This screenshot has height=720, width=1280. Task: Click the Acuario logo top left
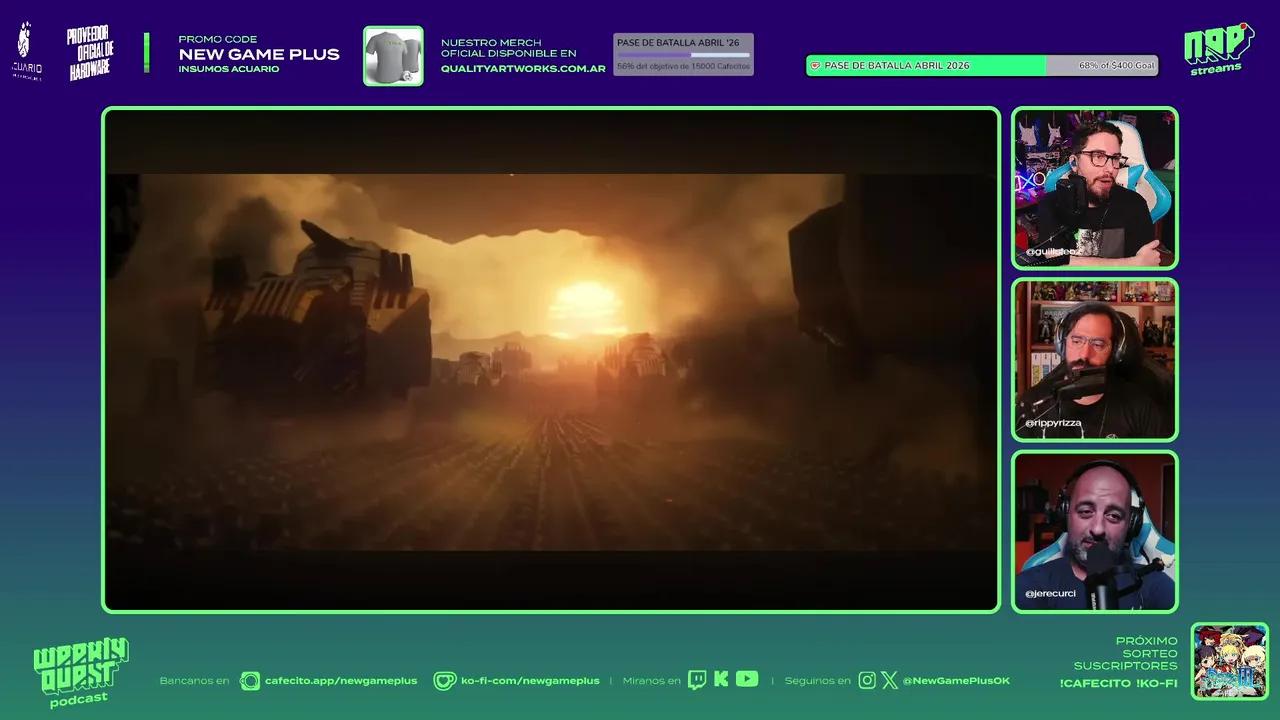point(25,46)
